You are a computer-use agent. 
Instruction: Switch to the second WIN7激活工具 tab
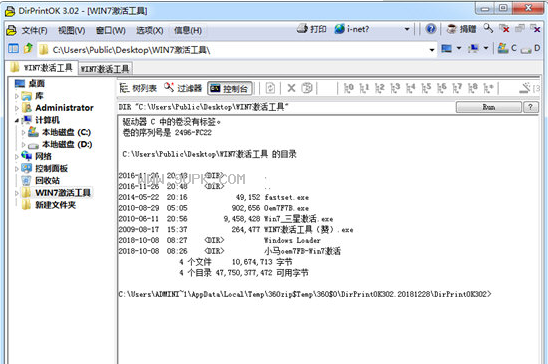tap(105, 69)
